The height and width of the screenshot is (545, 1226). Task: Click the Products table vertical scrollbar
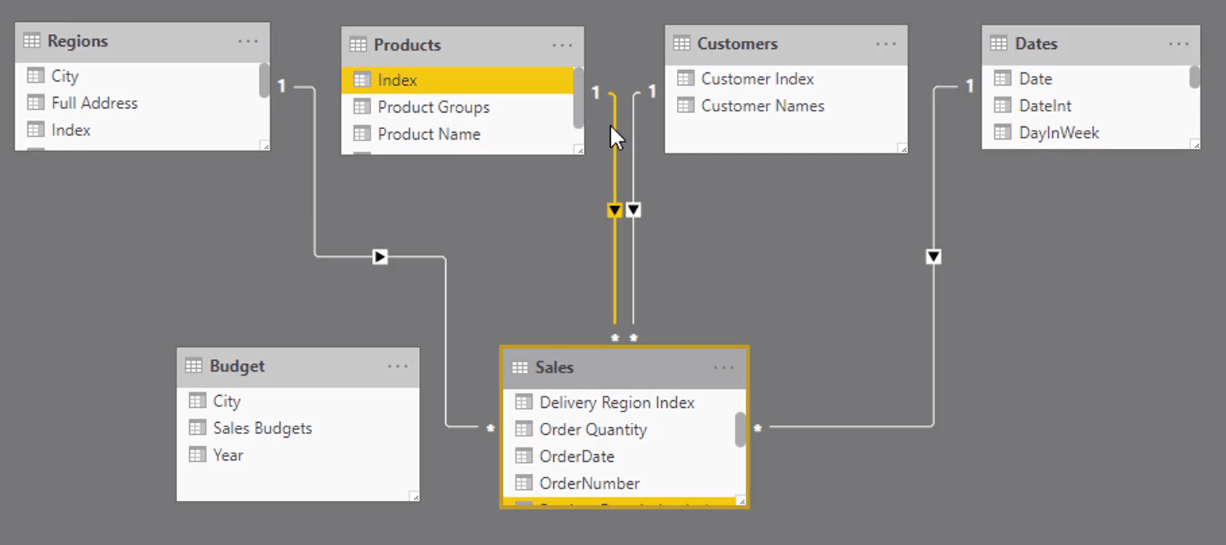pos(578,98)
